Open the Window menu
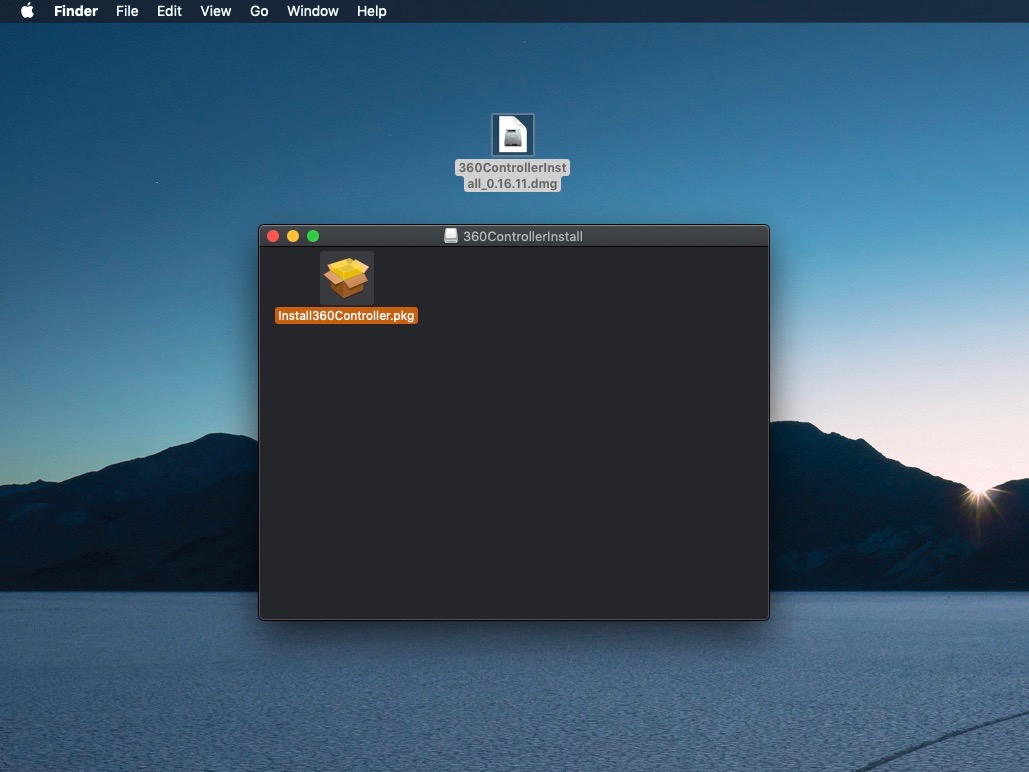 click(x=312, y=11)
